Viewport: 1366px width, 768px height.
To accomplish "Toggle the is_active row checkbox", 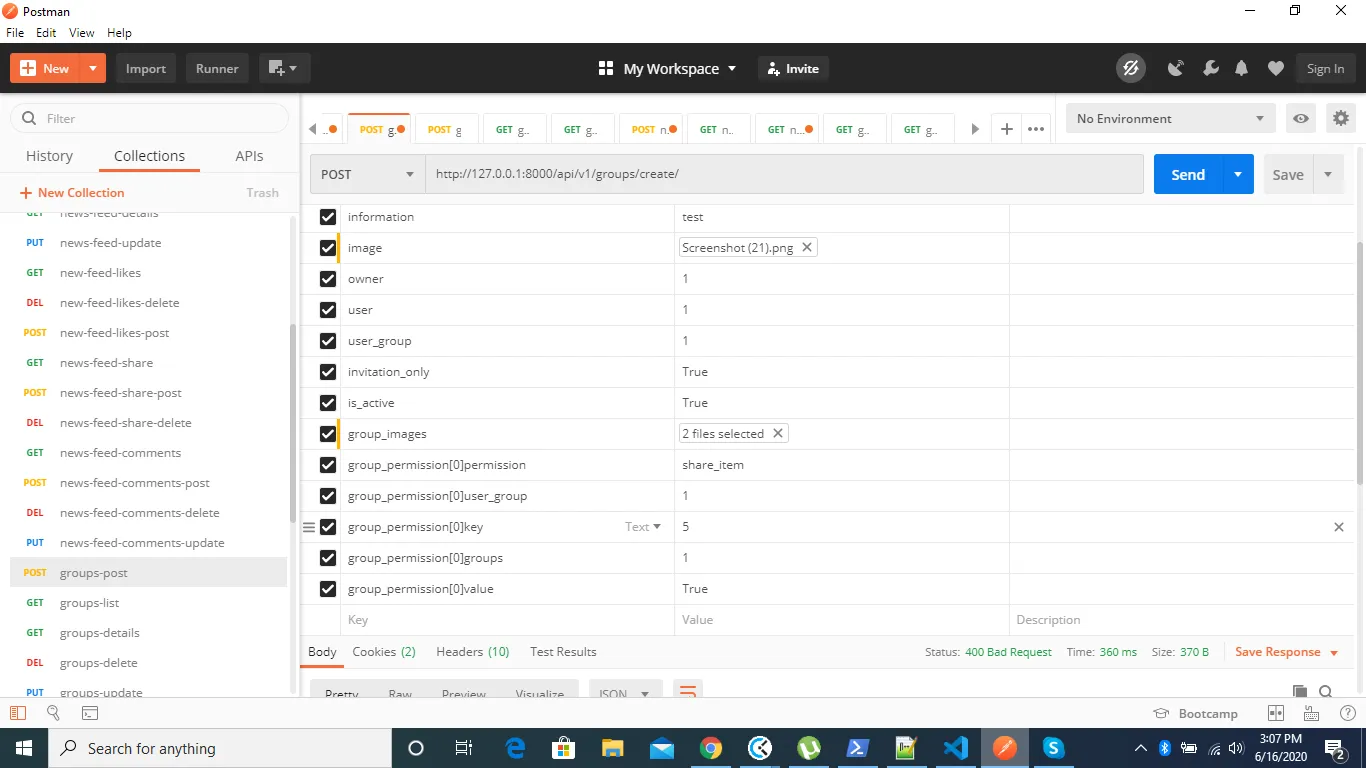I will coord(328,403).
